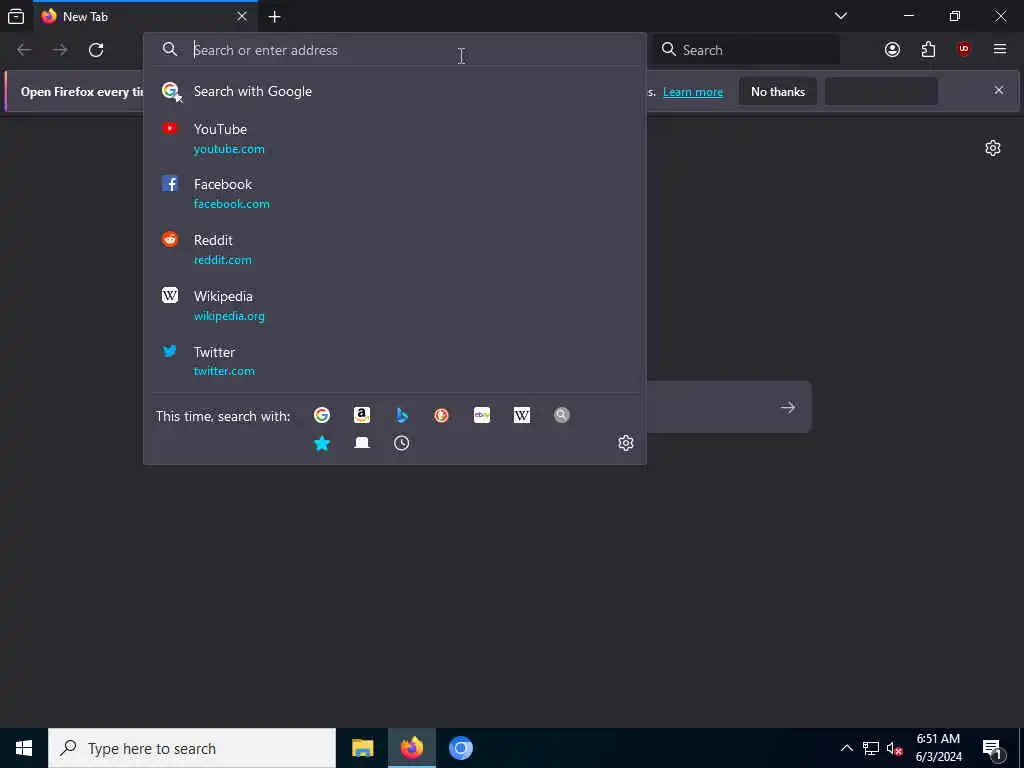Open the Reddit suggestion
The height and width of the screenshot is (768, 1024).
pyautogui.click(x=394, y=249)
